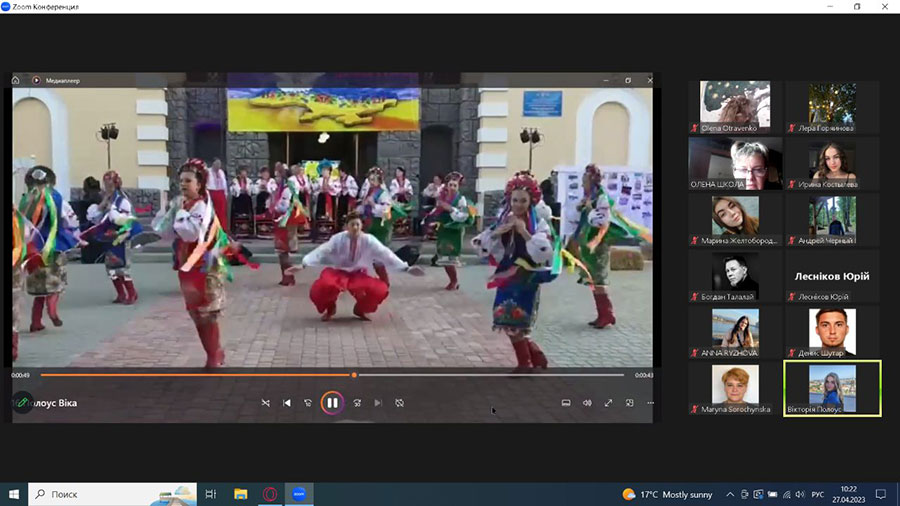Open the media player's more options menu

click(651, 403)
